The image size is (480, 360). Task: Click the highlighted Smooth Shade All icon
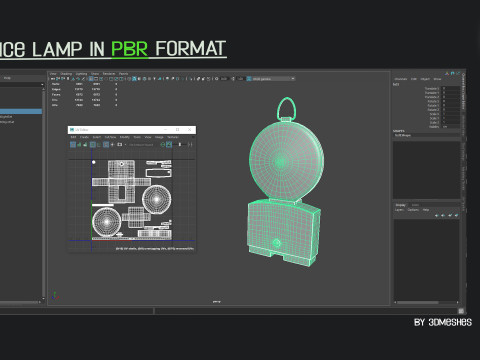134,79
